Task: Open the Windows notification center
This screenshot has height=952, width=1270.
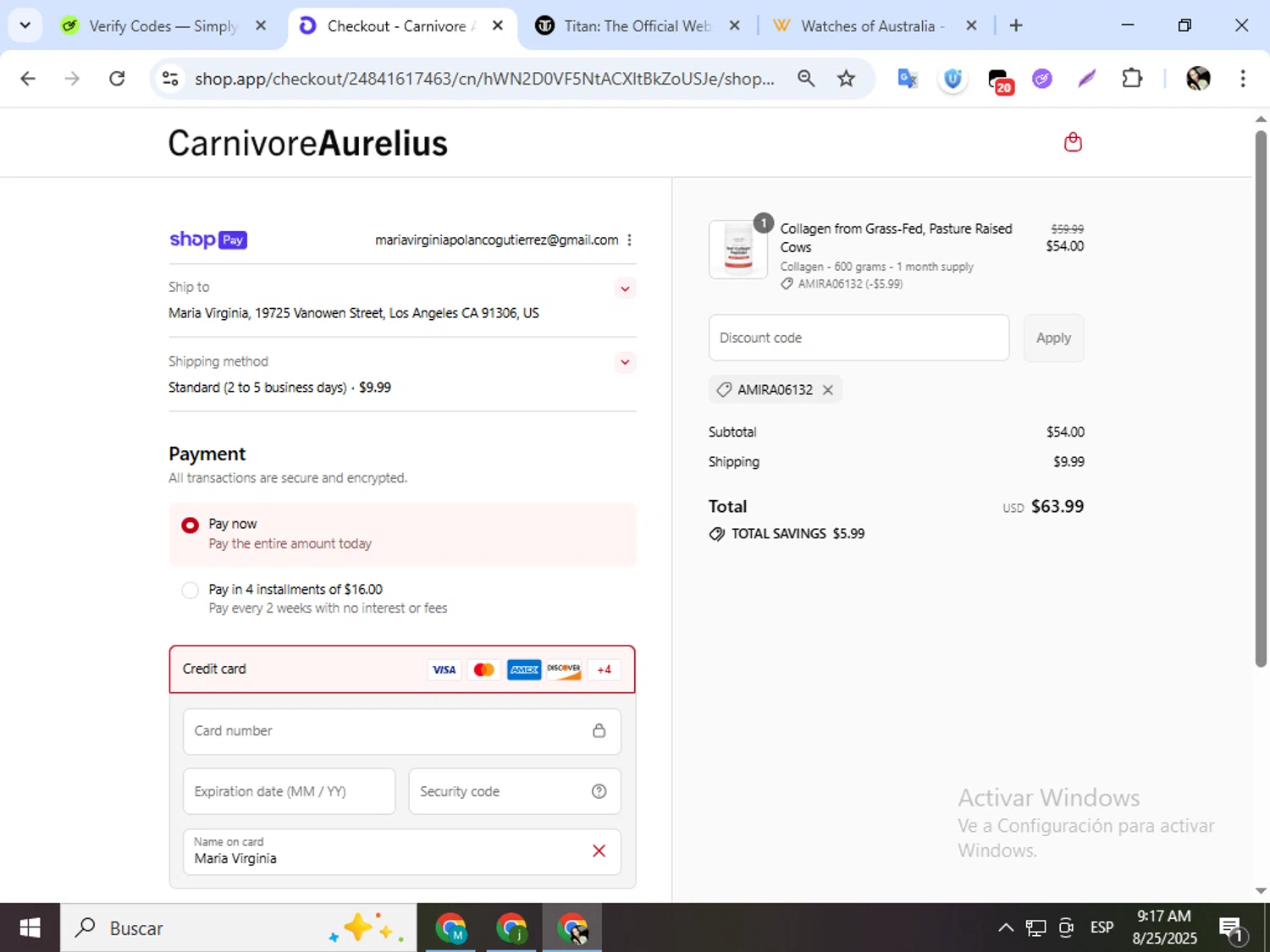Action: (1232, 929)
